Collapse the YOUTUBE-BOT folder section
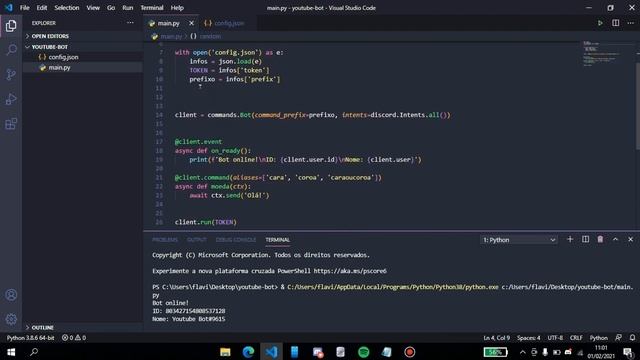 click(x=49, y=47)
